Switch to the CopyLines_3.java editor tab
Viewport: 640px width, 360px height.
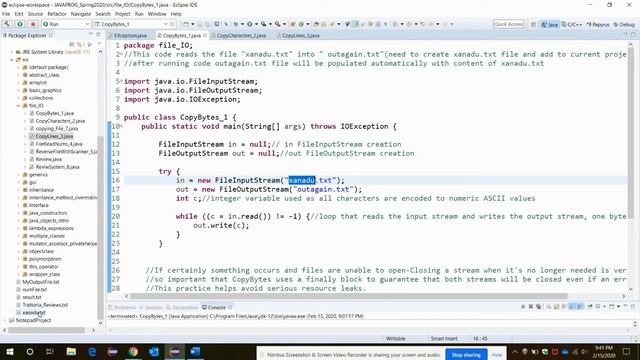[x=300, y=36]
